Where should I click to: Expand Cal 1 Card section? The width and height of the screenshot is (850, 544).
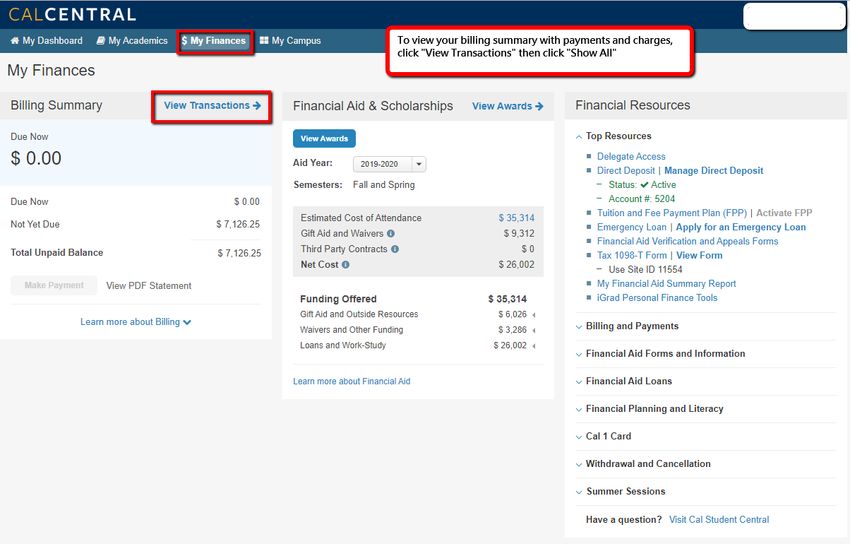[x=603, y=436]
